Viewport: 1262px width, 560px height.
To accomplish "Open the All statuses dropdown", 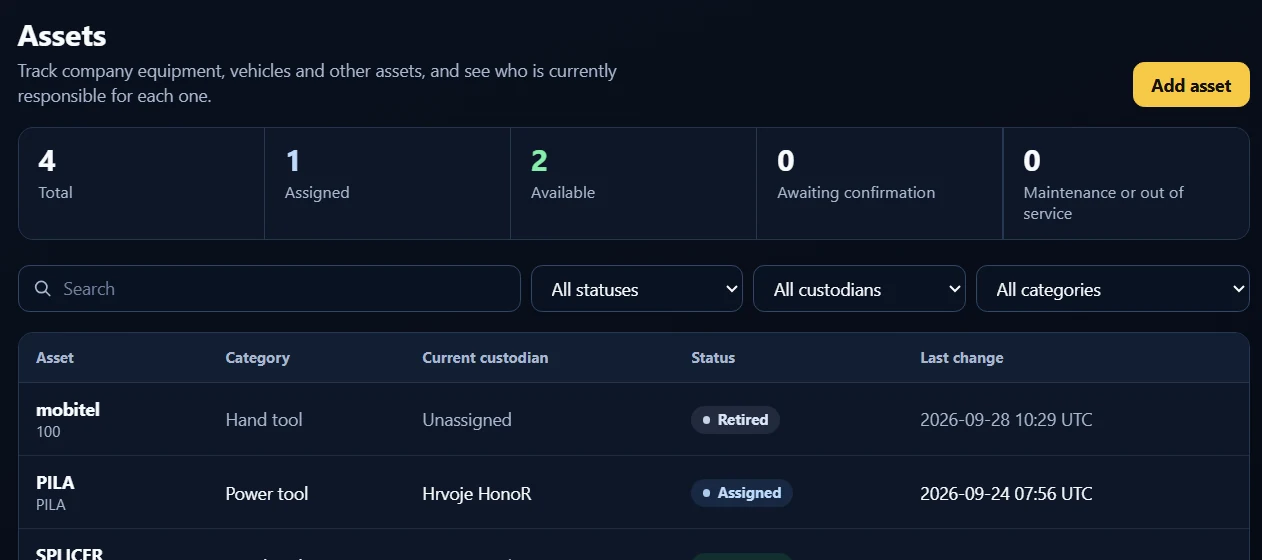I will pos(637,289).
